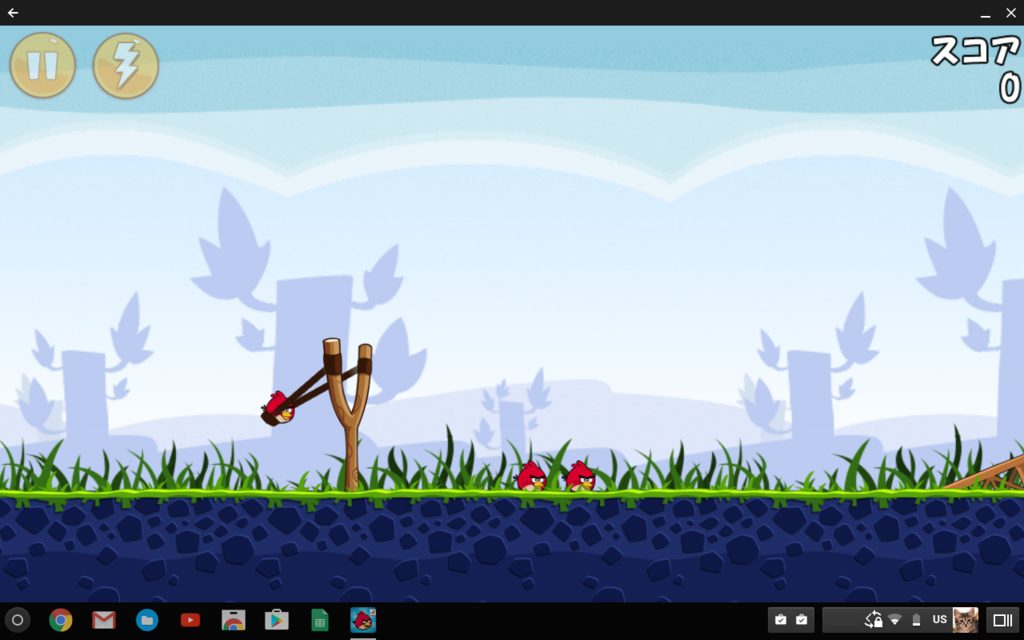Pause the game with the pause button
The image size is (1024, 640).
[x=42, y=65]
